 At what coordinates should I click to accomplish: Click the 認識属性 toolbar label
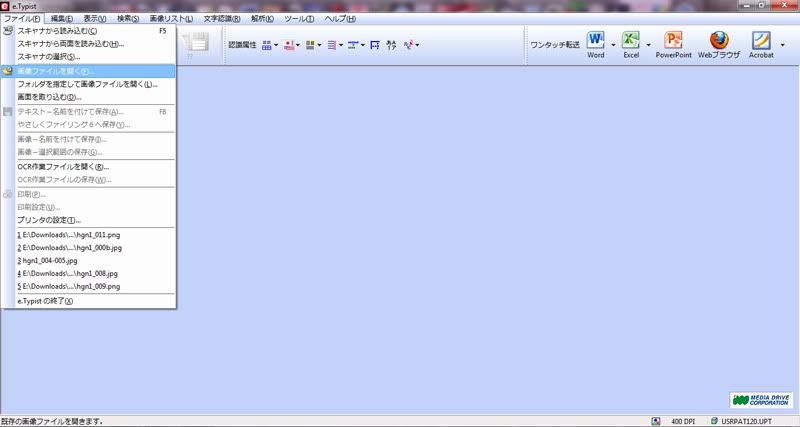pos(242,45)
